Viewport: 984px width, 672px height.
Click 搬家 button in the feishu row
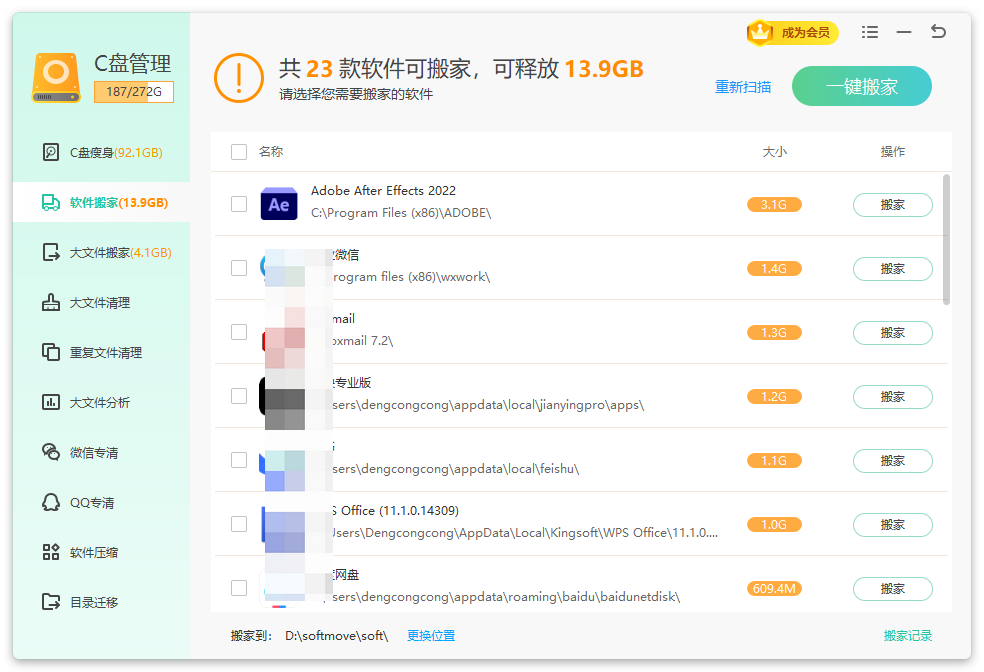tap(892, 461)
